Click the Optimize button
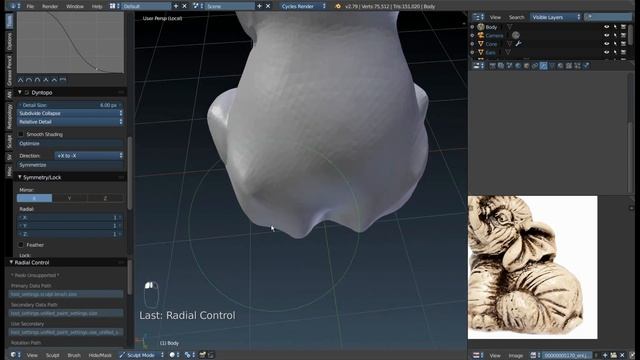This screenshot has height=360, width=640. [x=70, y=144]
